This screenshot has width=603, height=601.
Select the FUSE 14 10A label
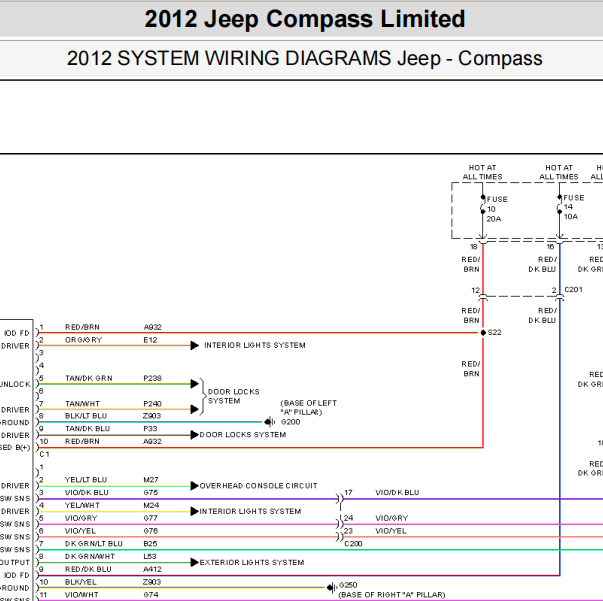point(573,207)
